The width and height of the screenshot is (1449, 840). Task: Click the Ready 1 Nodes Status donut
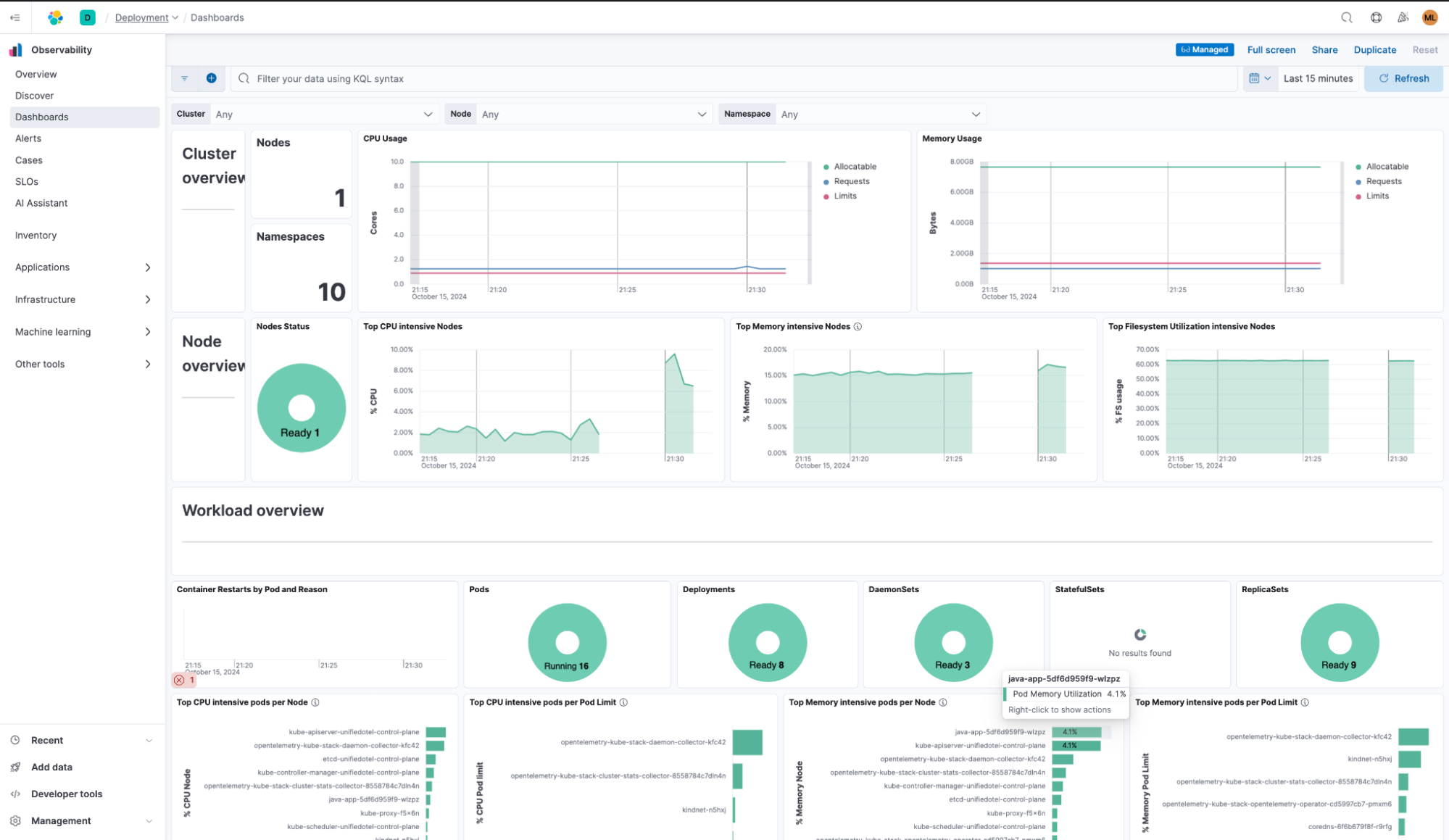pos(302,408)
